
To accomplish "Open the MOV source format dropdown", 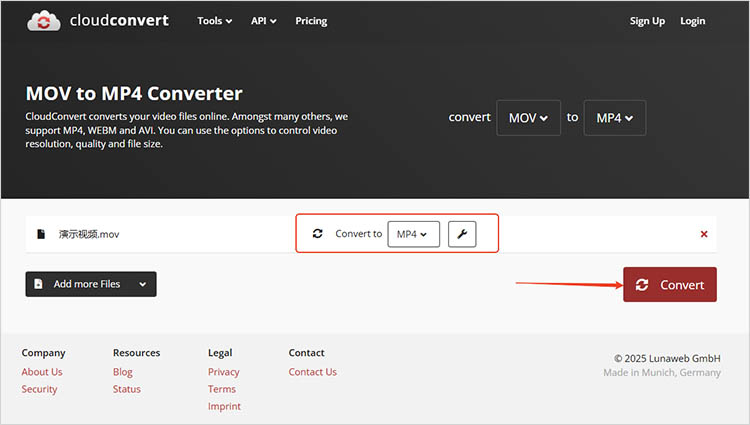I will click(528, 118).
